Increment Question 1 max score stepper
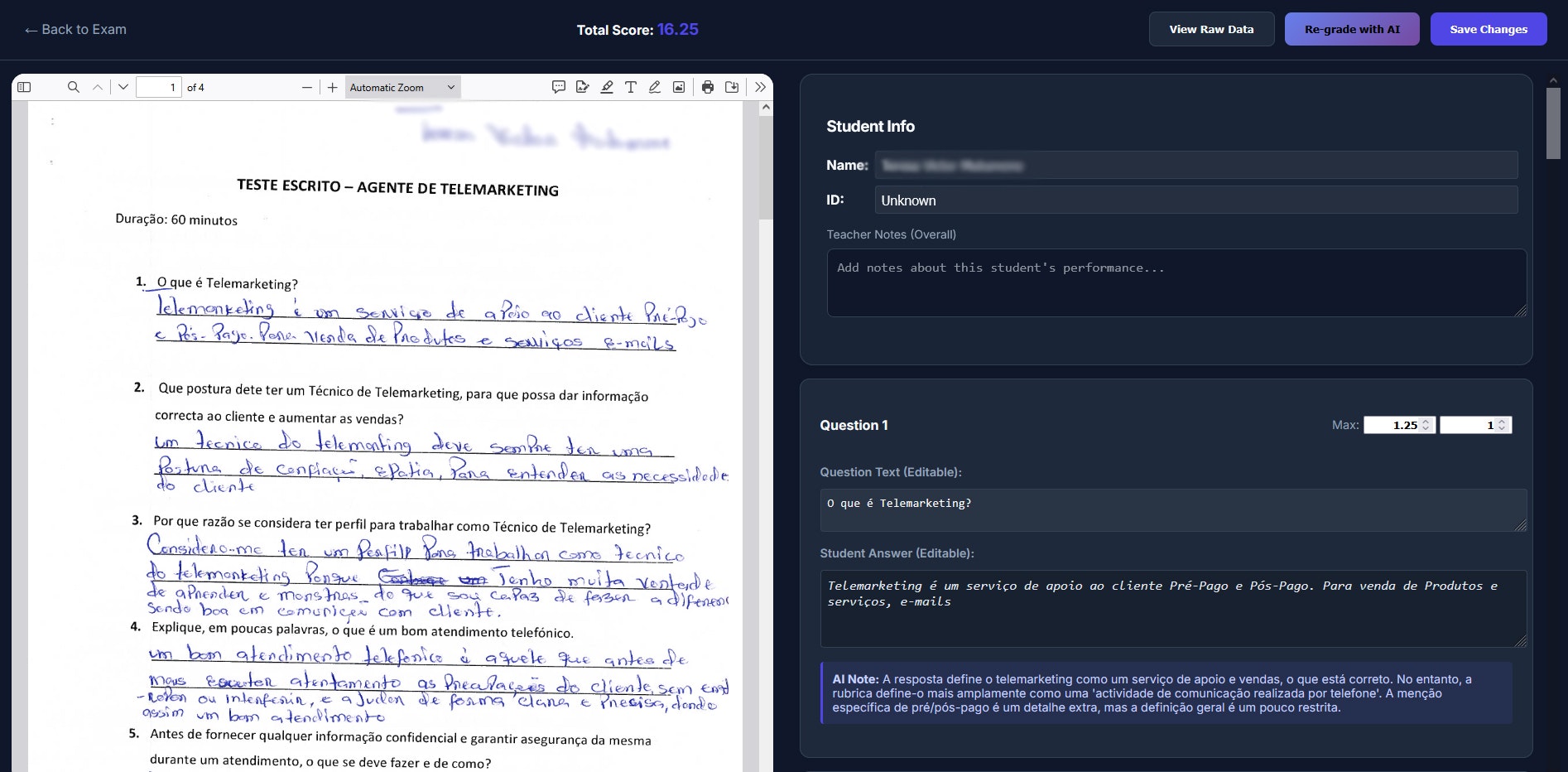This screenshot has width=1568, height=772. pyautogui.click(x=1426, y=421)
